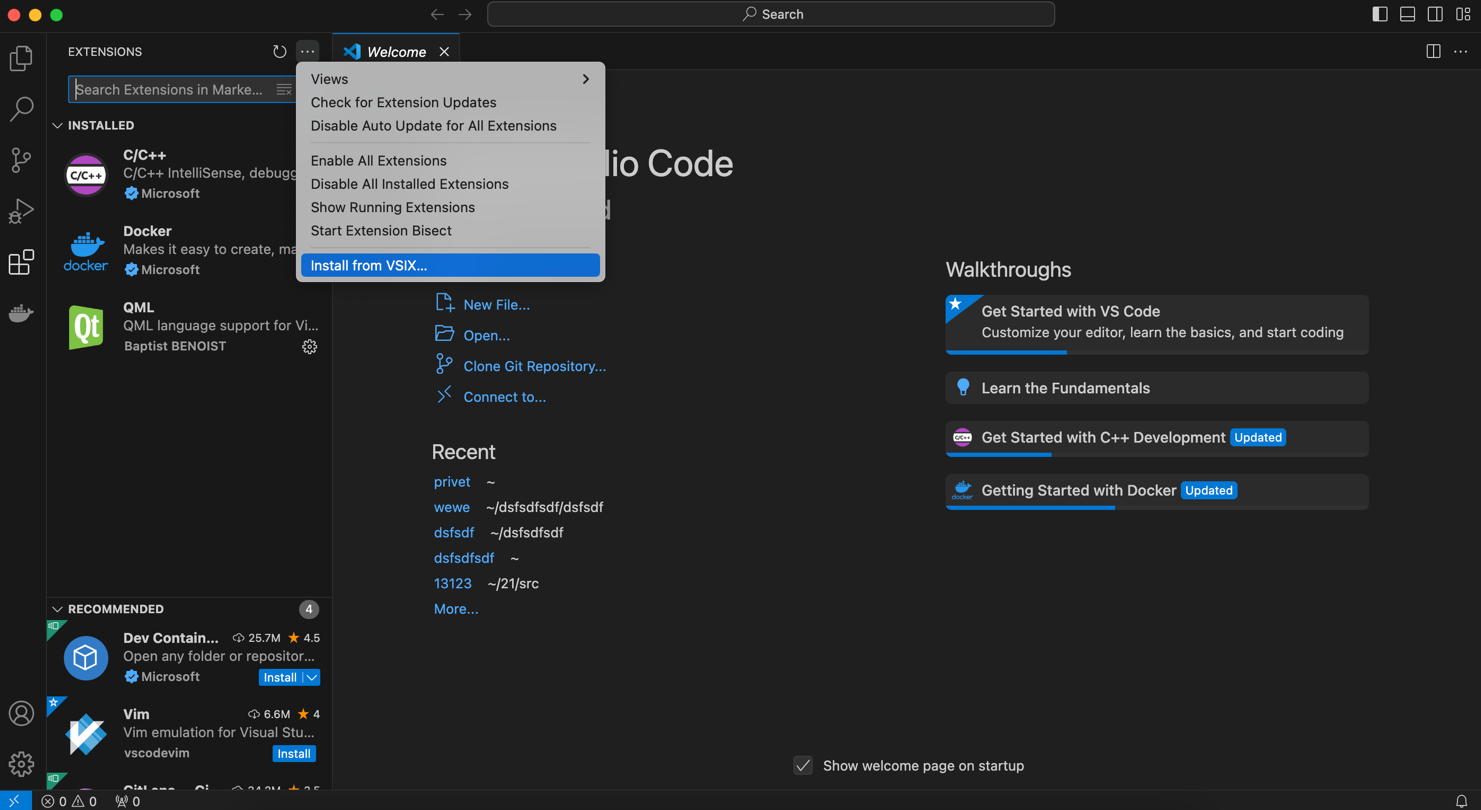Viewport: 1481px width, 810px height.
Task: Open the Search view in activity bar
Action: pos(21,108)
